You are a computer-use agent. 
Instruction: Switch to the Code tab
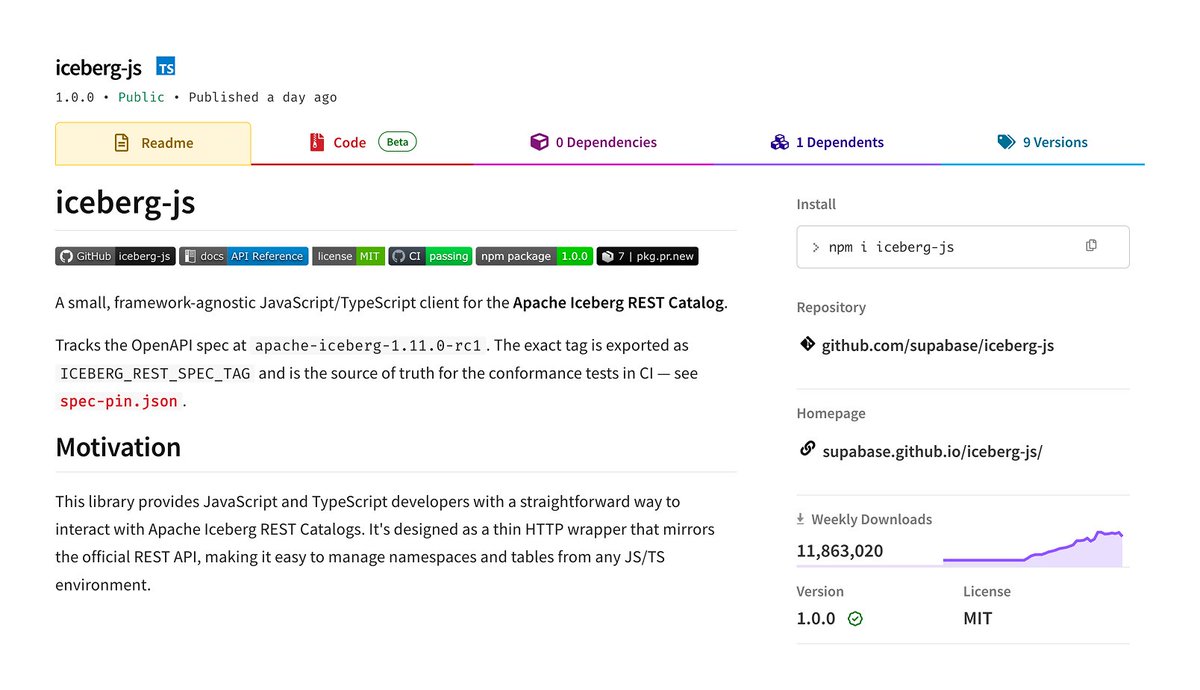[362, 142]
